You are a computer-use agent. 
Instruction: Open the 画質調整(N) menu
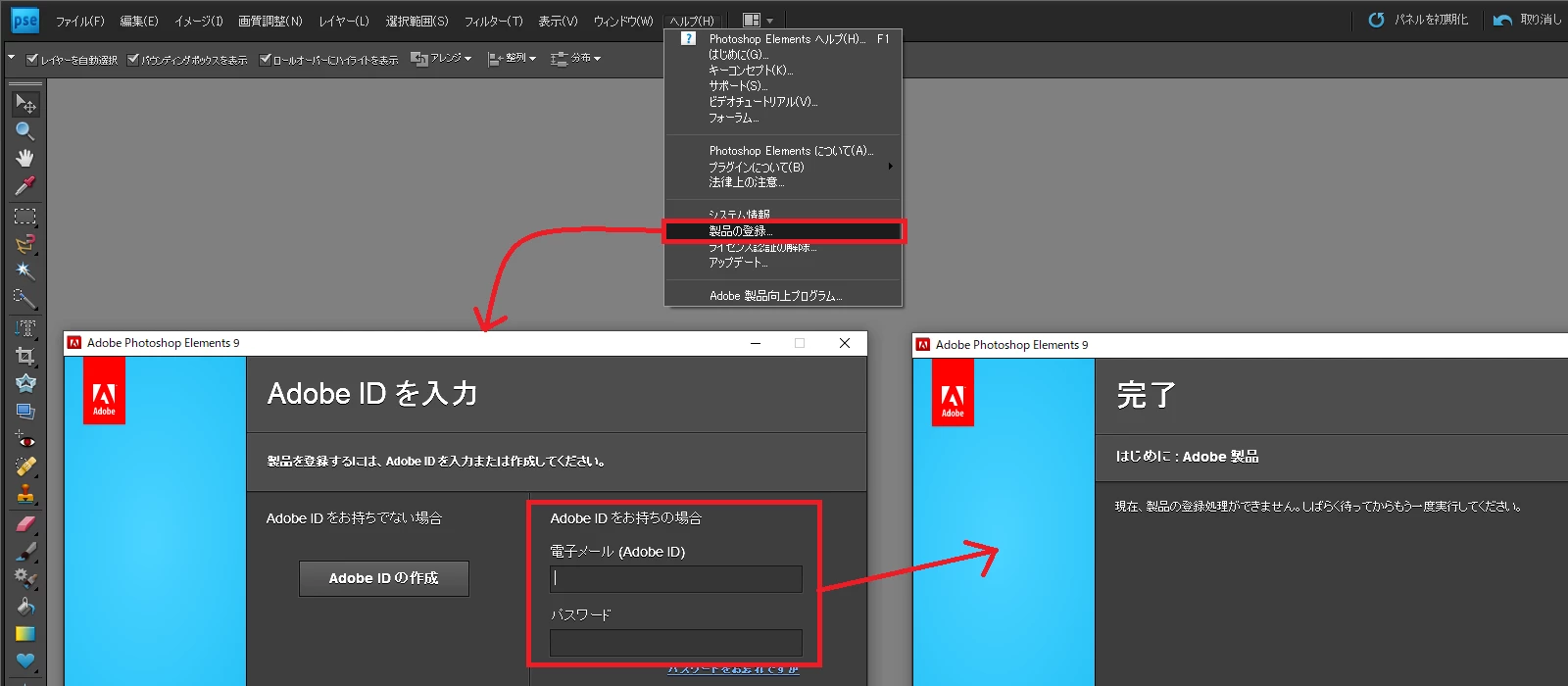(x=270, y=21)
